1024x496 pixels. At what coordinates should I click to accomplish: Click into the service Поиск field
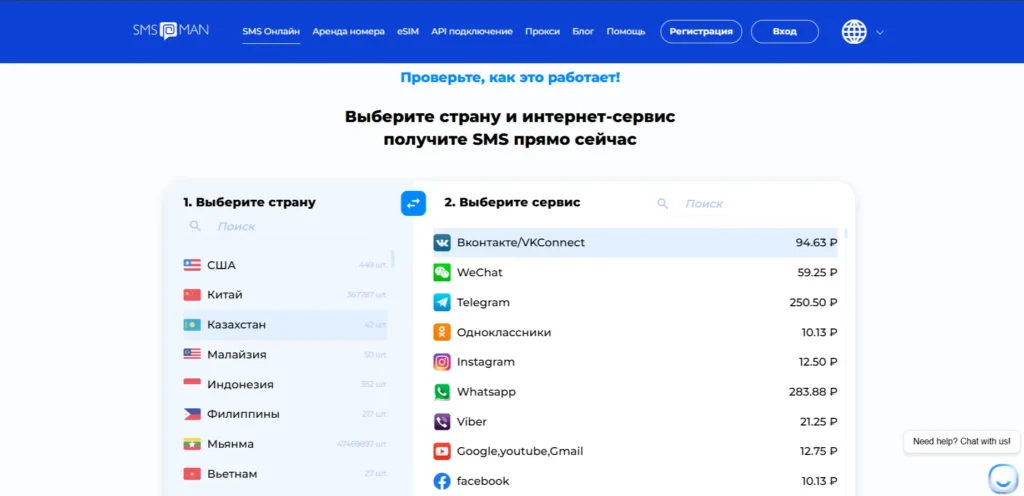(707, 204)
